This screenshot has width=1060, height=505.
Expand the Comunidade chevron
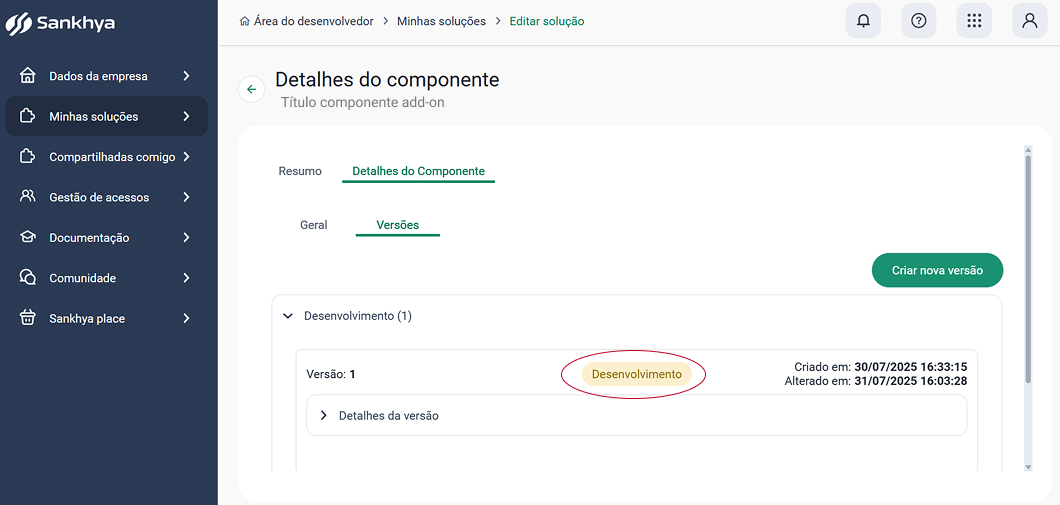tap(187, 278)
